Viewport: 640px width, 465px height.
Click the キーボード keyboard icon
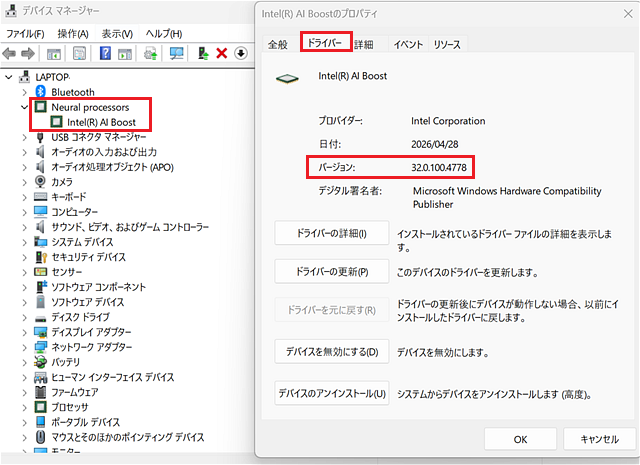[40, 196]
